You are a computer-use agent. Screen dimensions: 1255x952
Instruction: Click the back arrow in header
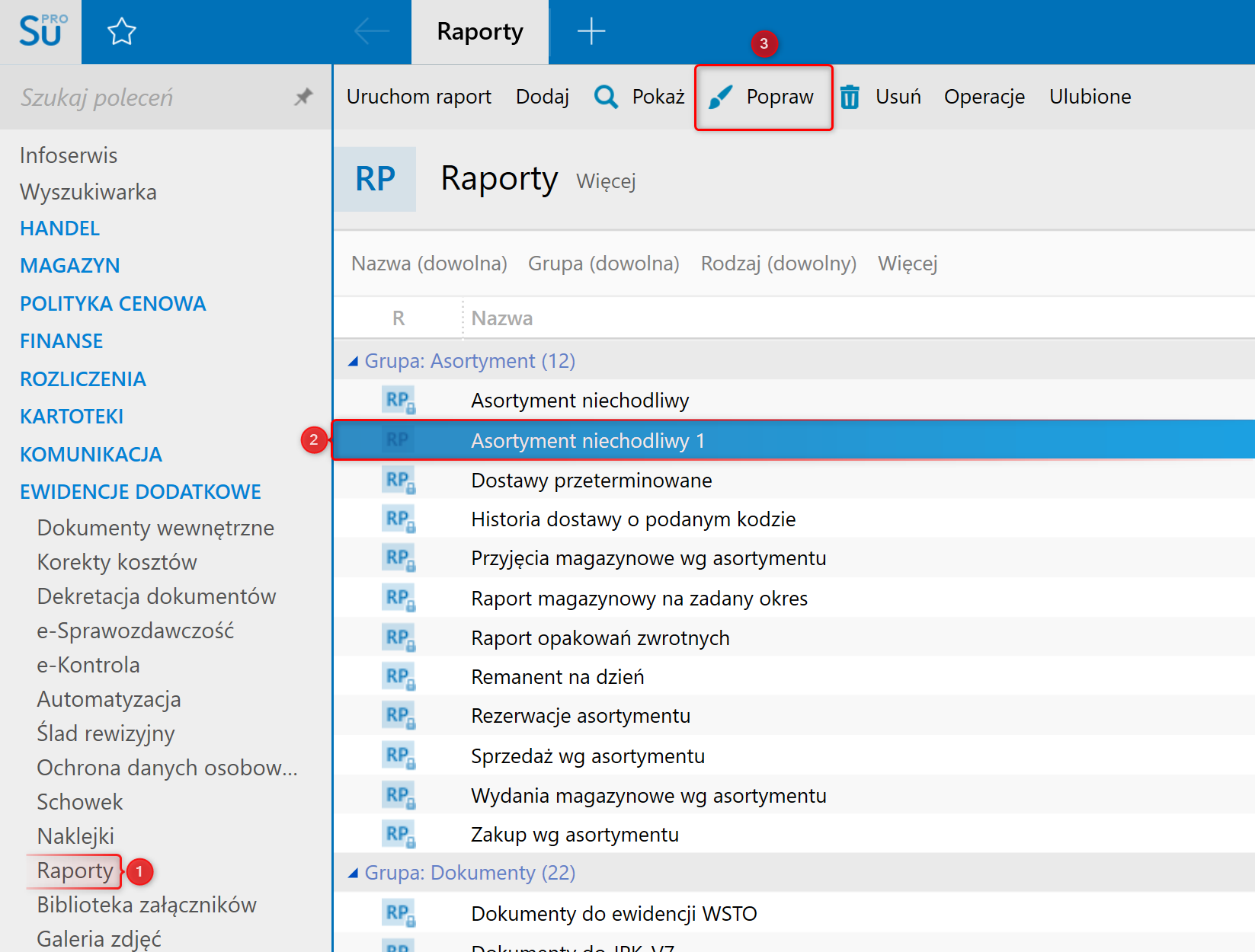372,32
